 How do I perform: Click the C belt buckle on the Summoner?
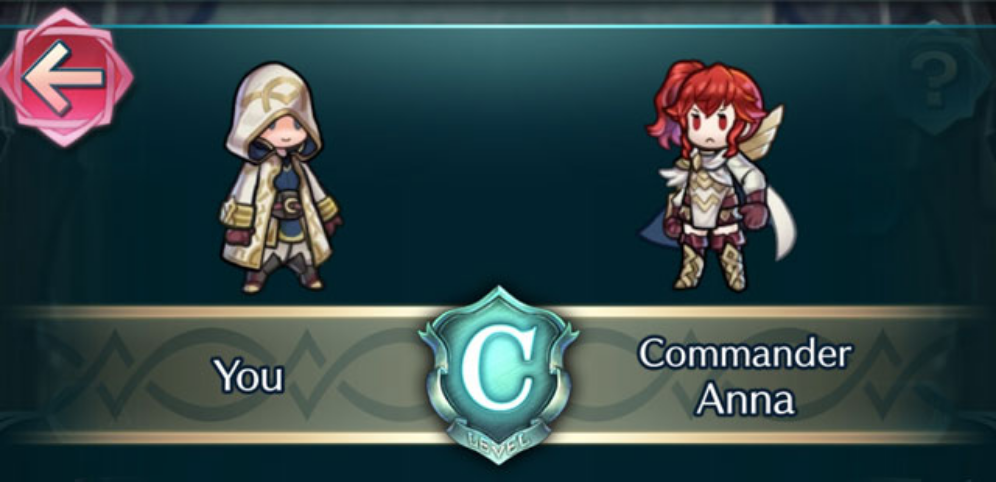[291, 208]
